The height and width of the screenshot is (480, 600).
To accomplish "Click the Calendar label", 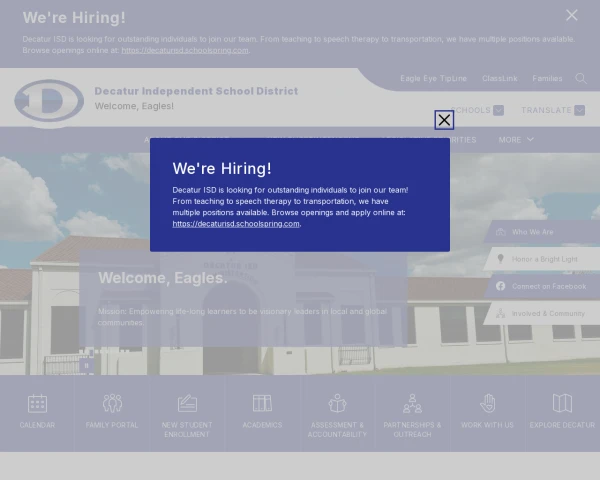I will pyautogui.click(x=37, y=425).
